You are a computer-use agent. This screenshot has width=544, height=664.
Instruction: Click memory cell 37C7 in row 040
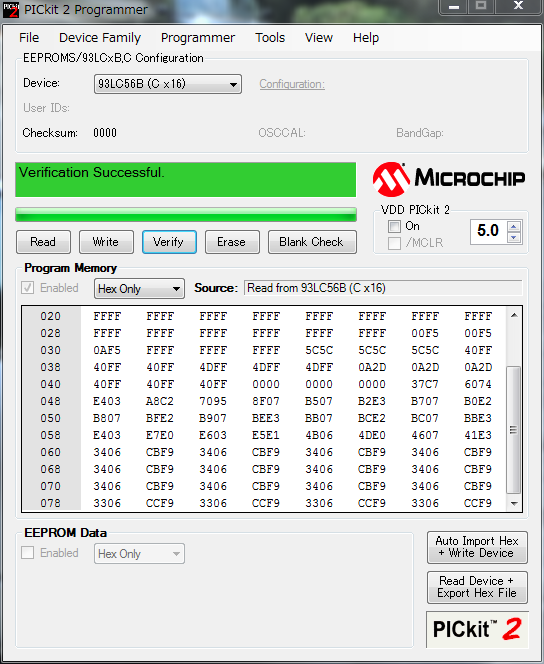[x=425, y=385]
